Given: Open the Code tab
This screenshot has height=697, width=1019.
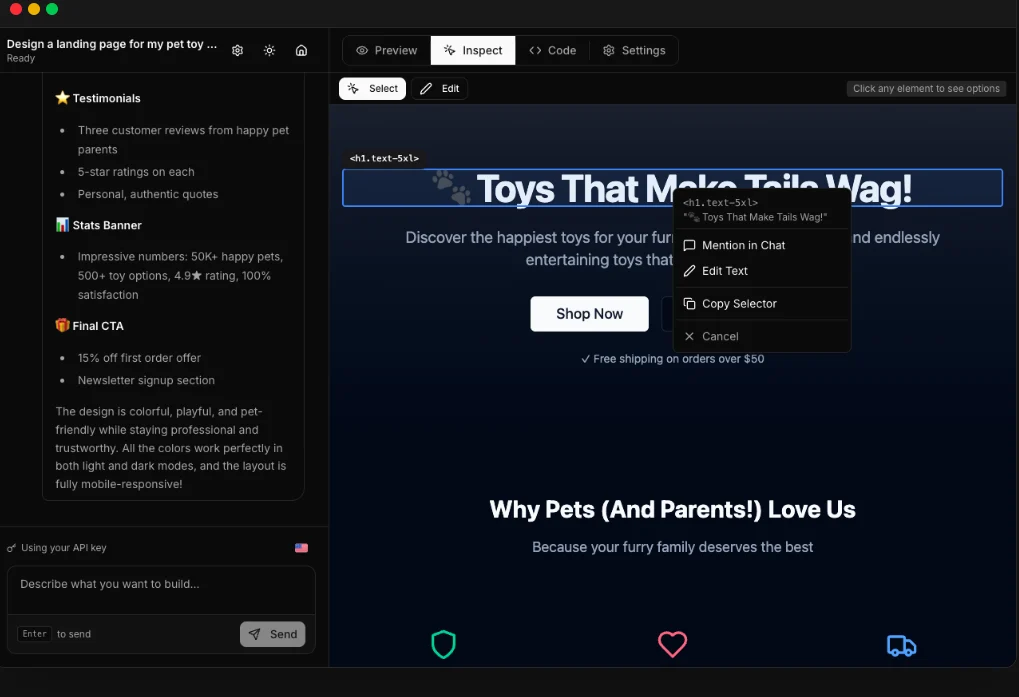Looking at the screenshot, I should (x=552, y=51).
